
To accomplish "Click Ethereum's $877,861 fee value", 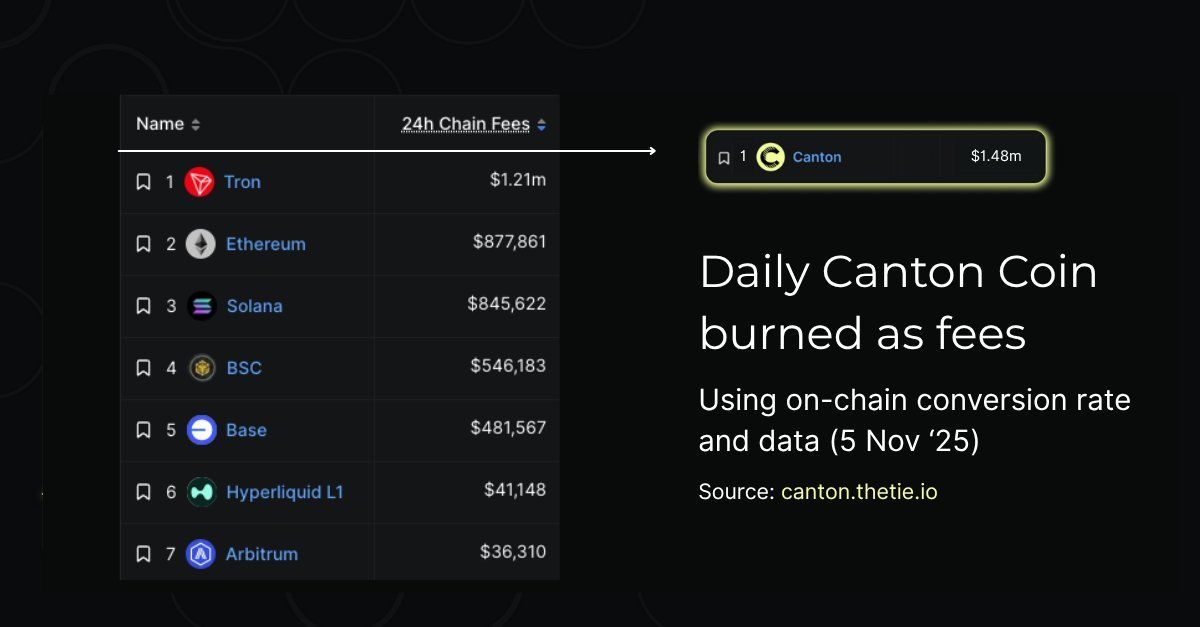I will (x=509, y=243).
